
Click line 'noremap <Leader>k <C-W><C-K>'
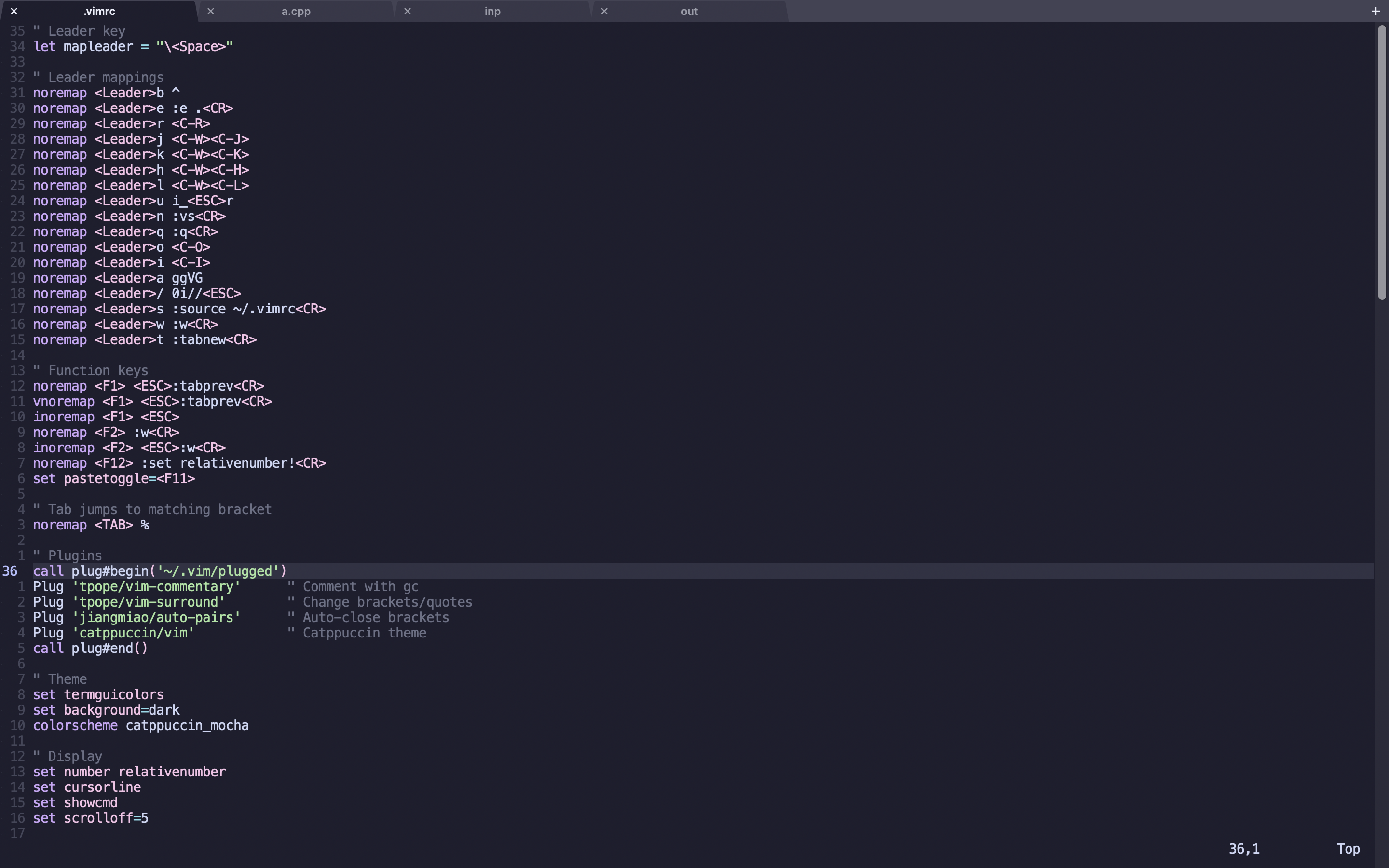click(x=141, y=155)
